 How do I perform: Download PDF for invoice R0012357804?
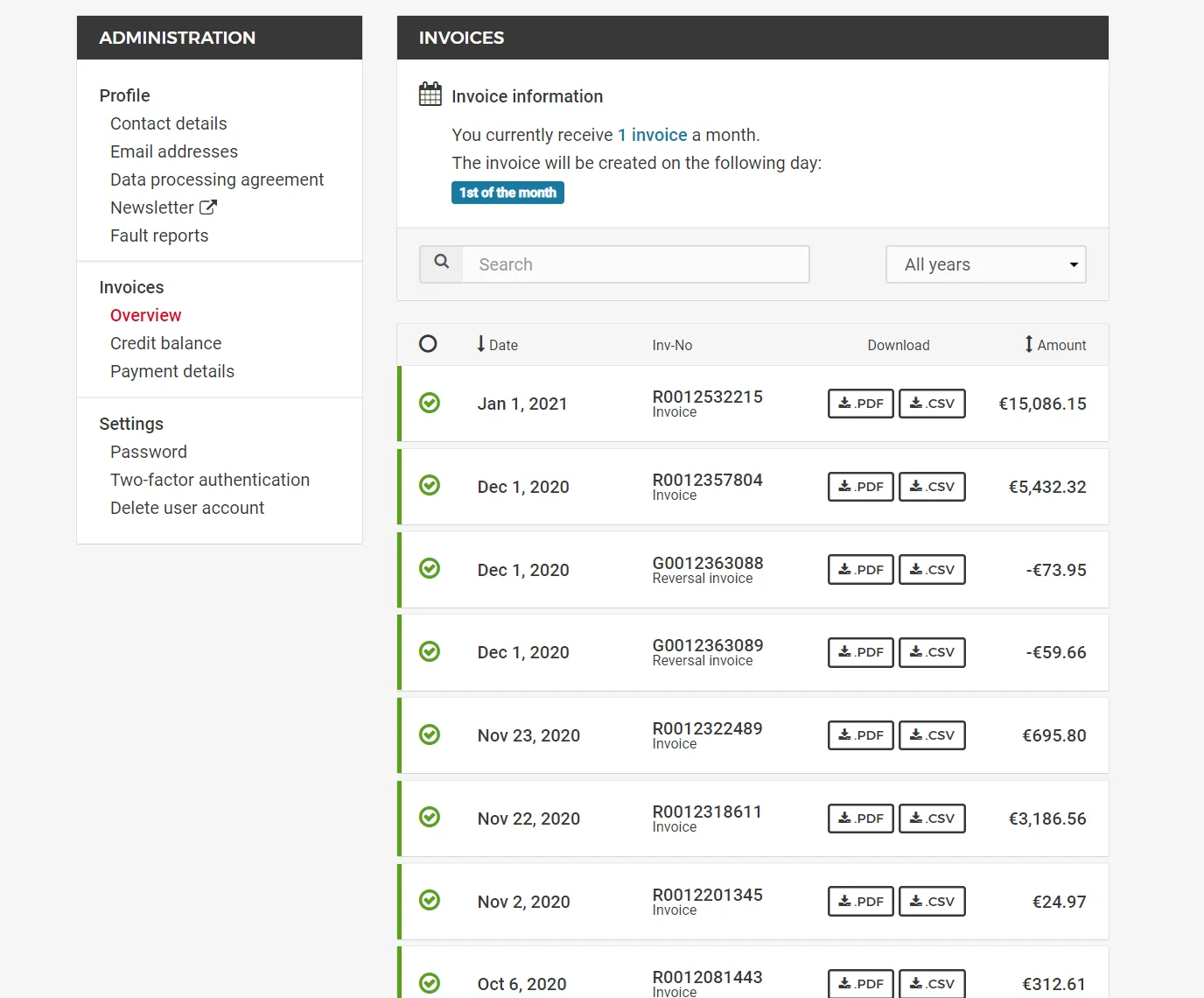861,487
